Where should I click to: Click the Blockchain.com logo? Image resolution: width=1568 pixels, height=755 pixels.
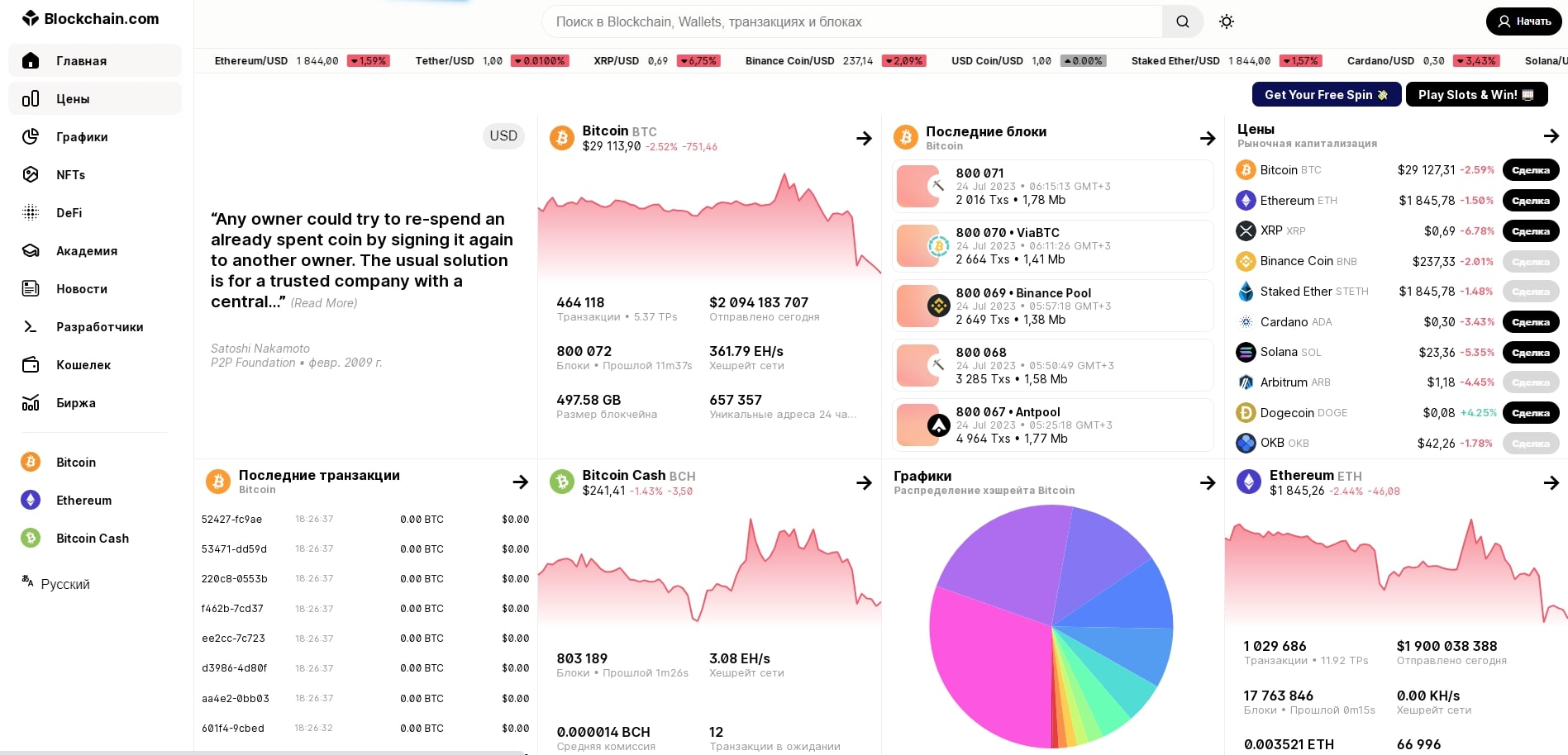click(90, 18)
